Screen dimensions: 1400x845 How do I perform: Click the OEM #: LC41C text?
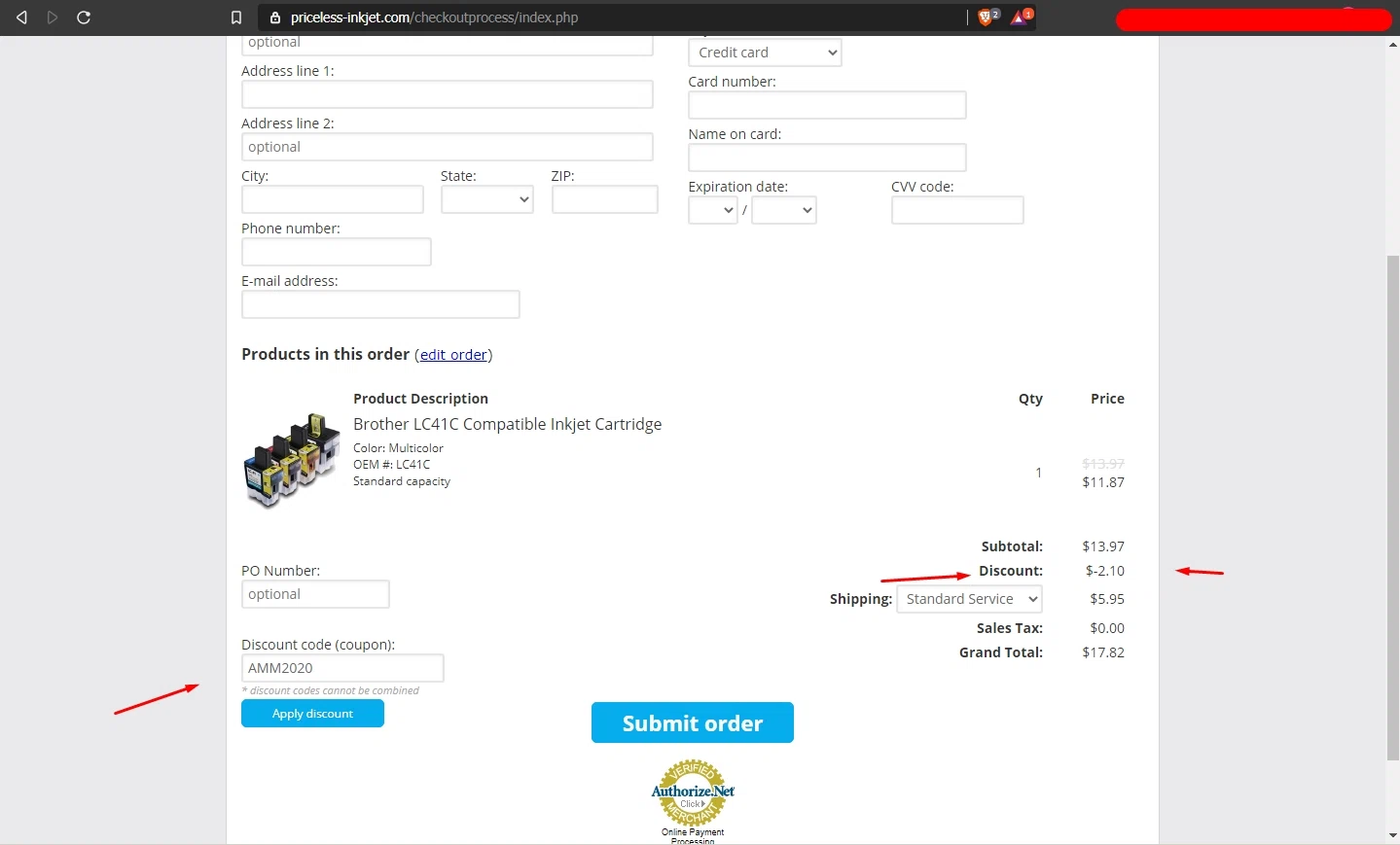[x=392, y=465]
